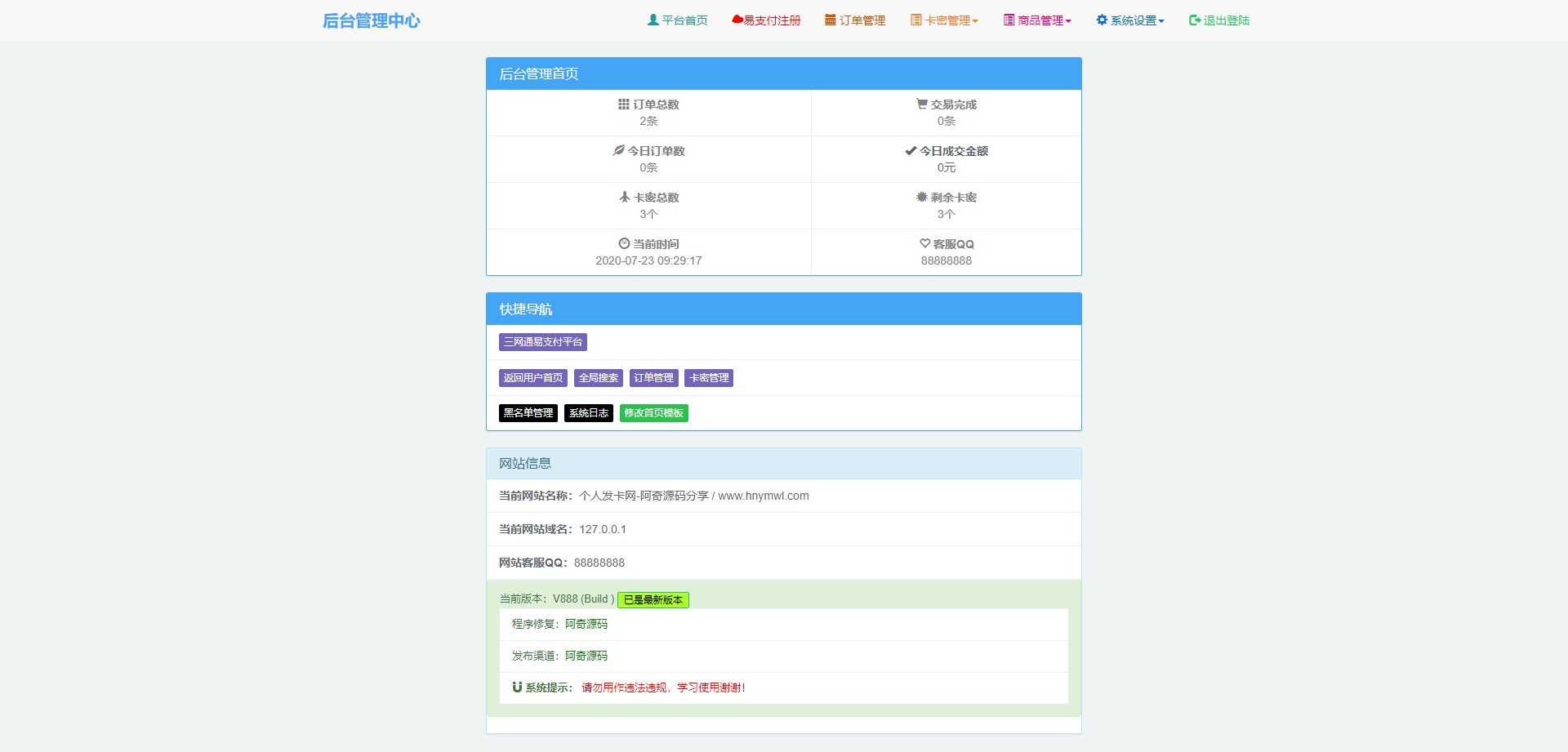Click the user icon beside 平台首页

pos(653,20)
